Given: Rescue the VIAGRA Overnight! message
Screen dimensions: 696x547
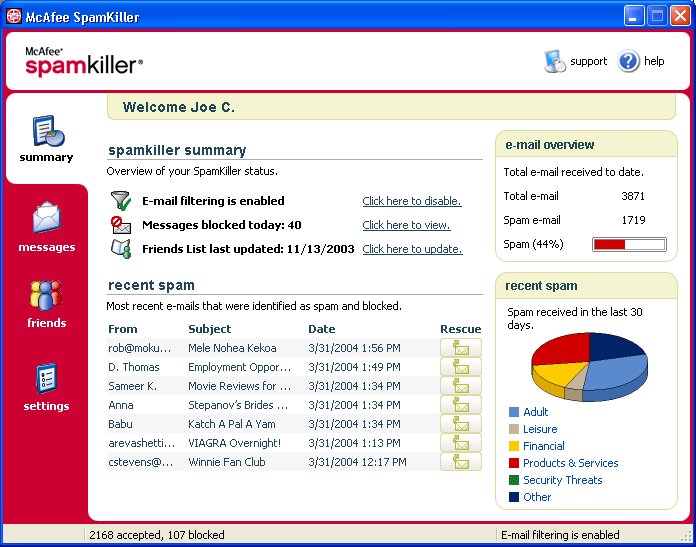Looking at the screenshot, I should coord(461,443).
